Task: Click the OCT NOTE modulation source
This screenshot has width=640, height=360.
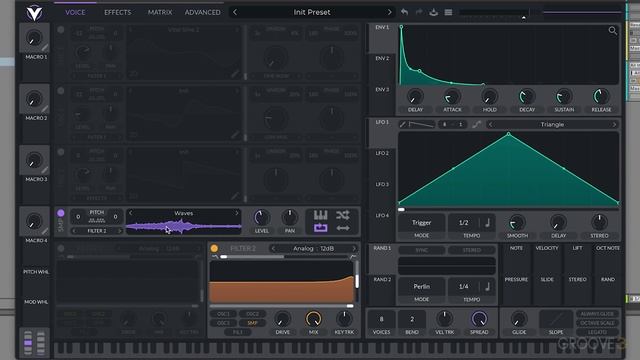Action: click(608, 248)
